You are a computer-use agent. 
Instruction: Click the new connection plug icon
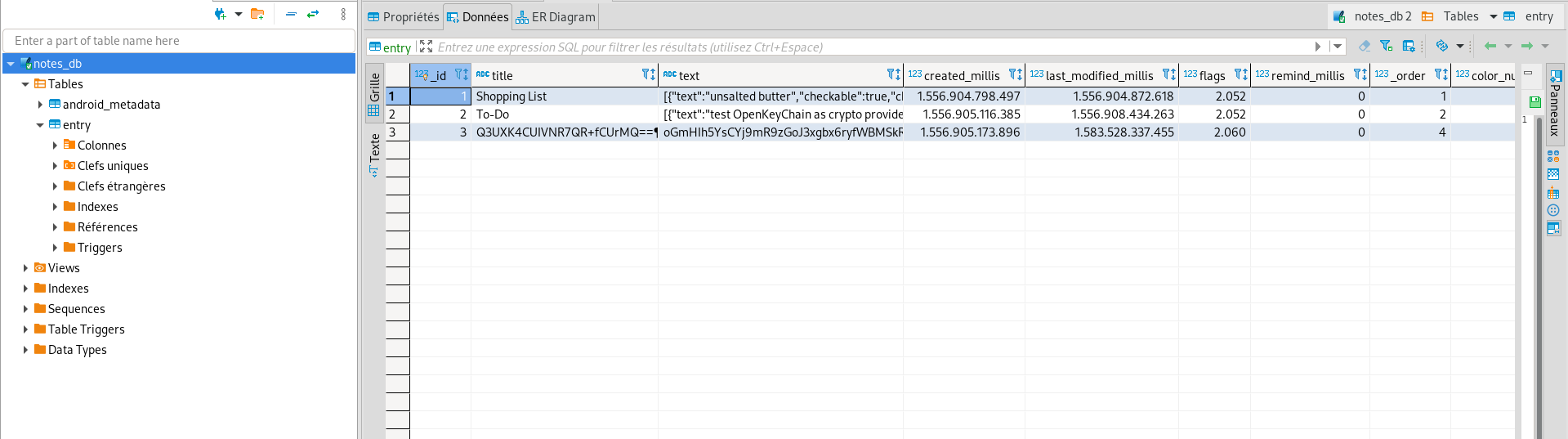point(220,14)
